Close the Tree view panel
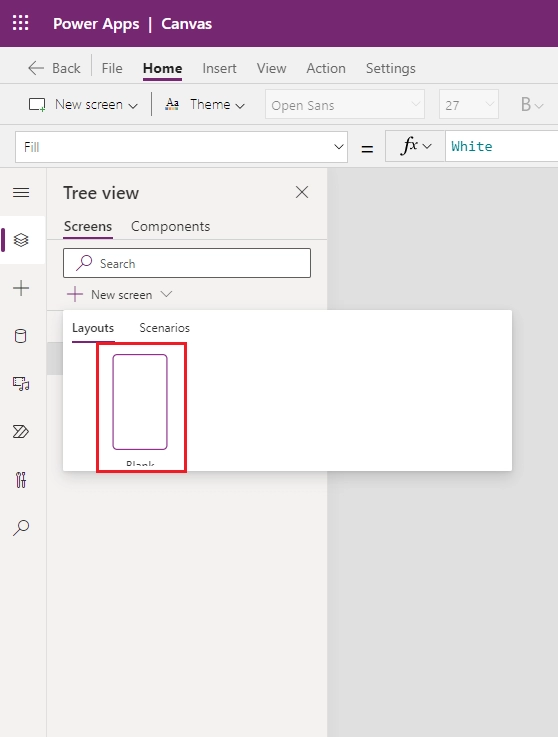The height and width of the screenshot is (737, 558). [302, 192]
